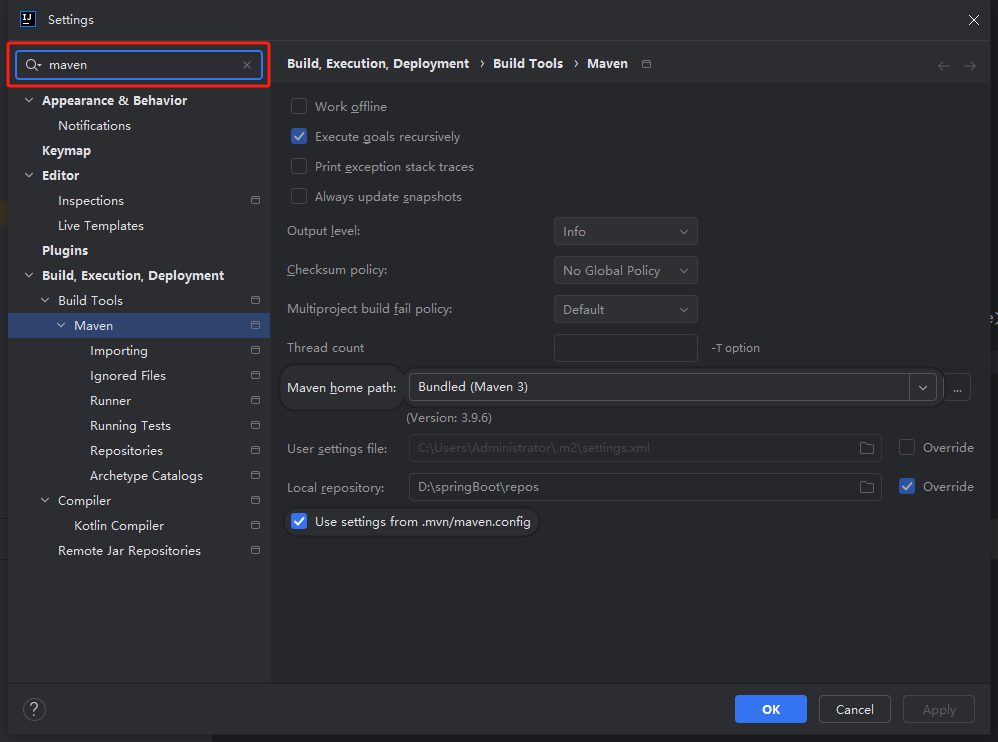This screenshot has height=742, width=998.
Task: Browse folder for Local repository
Action: click(866, 487)
